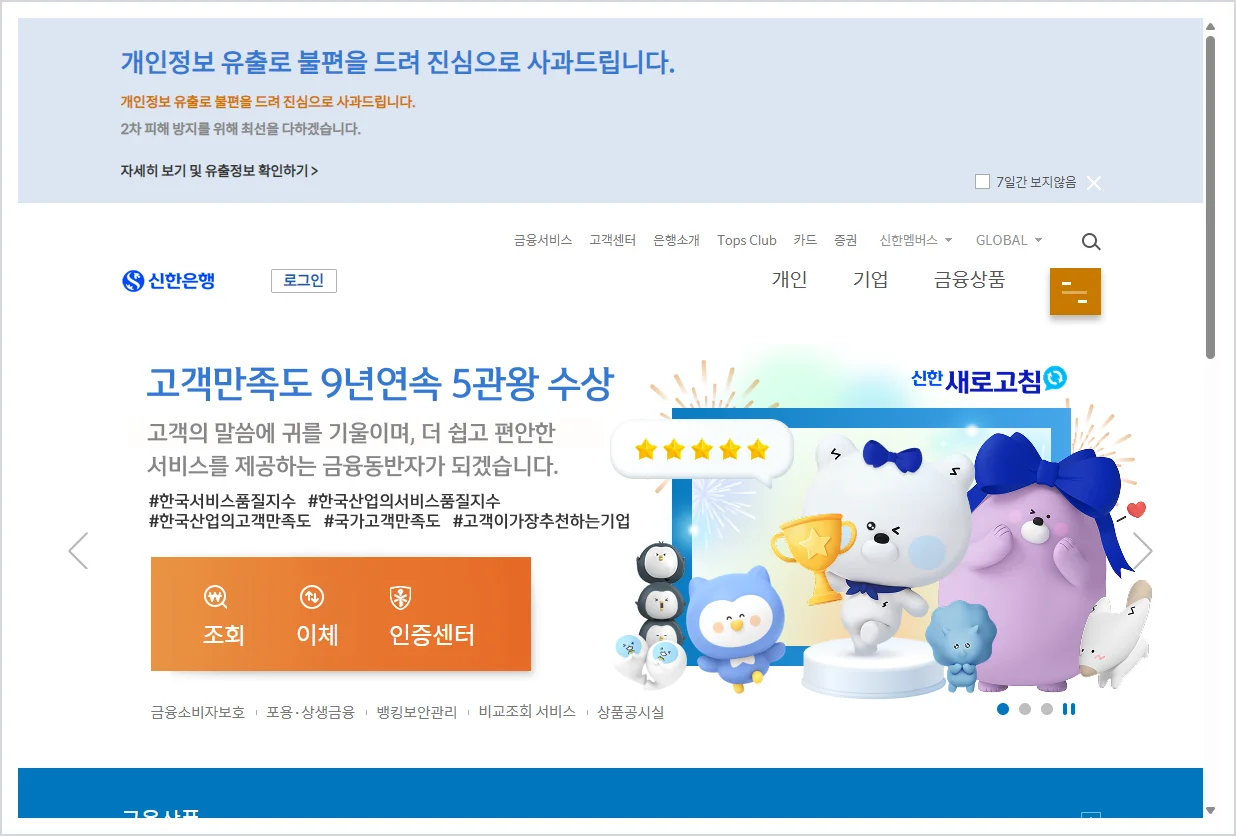This screenshot has width=1236, height=836.
Task: Open the 이체 transfer shortcut
Action: click(x=317, y=616)
